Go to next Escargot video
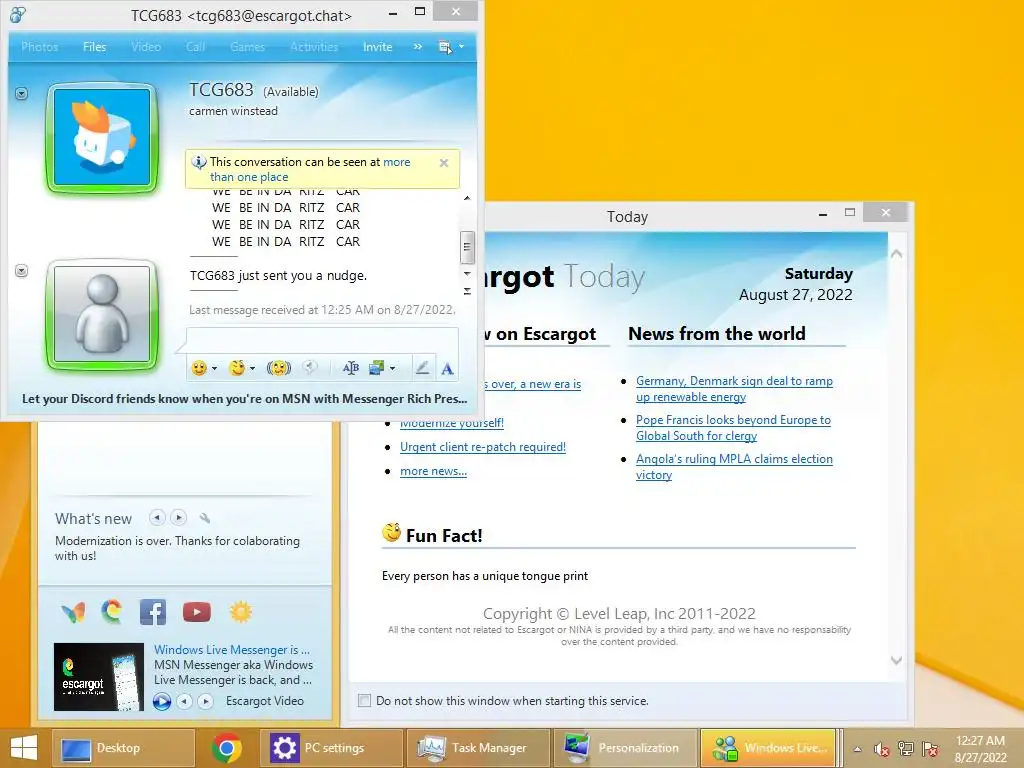The image size is (1024, 768). tap(206, 701)
